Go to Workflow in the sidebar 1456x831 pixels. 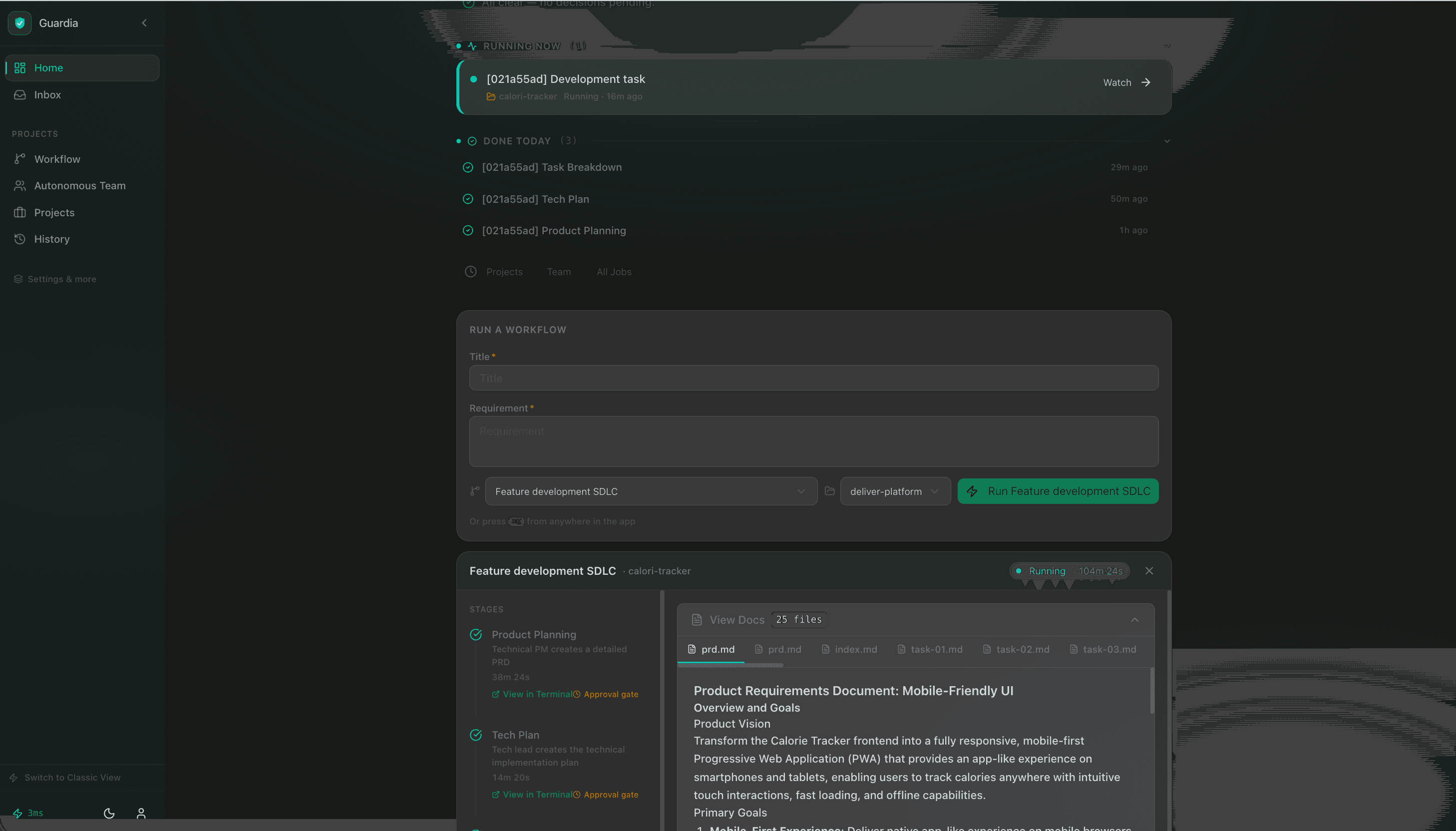point(82,159)
